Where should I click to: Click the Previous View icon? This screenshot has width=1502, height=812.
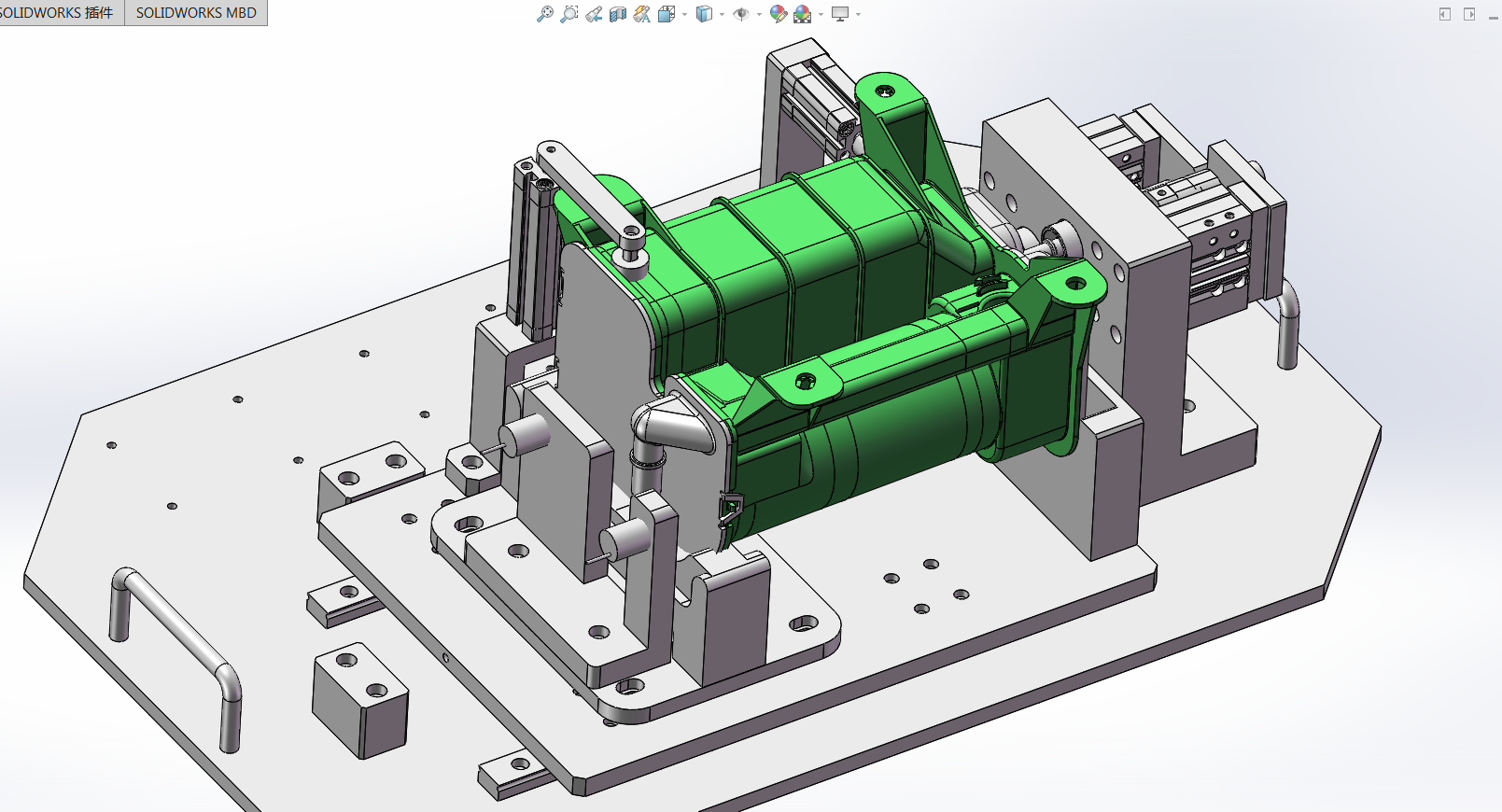click(594, 14)
